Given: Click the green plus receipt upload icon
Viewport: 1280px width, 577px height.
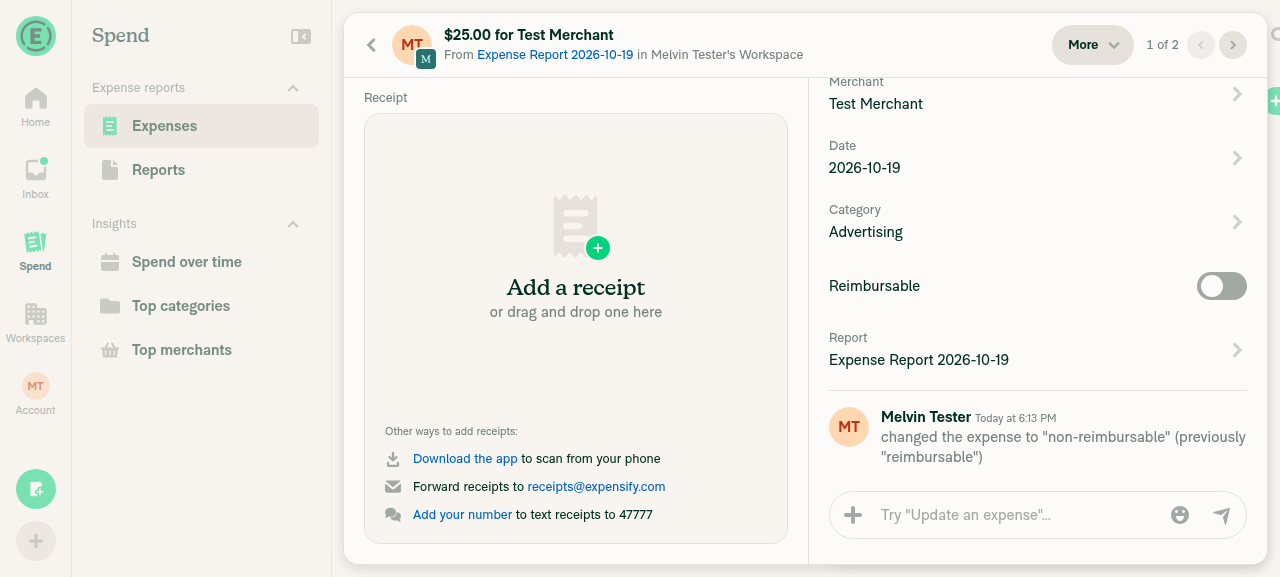Looking at the screenshot, I should (x=598, y=248).
